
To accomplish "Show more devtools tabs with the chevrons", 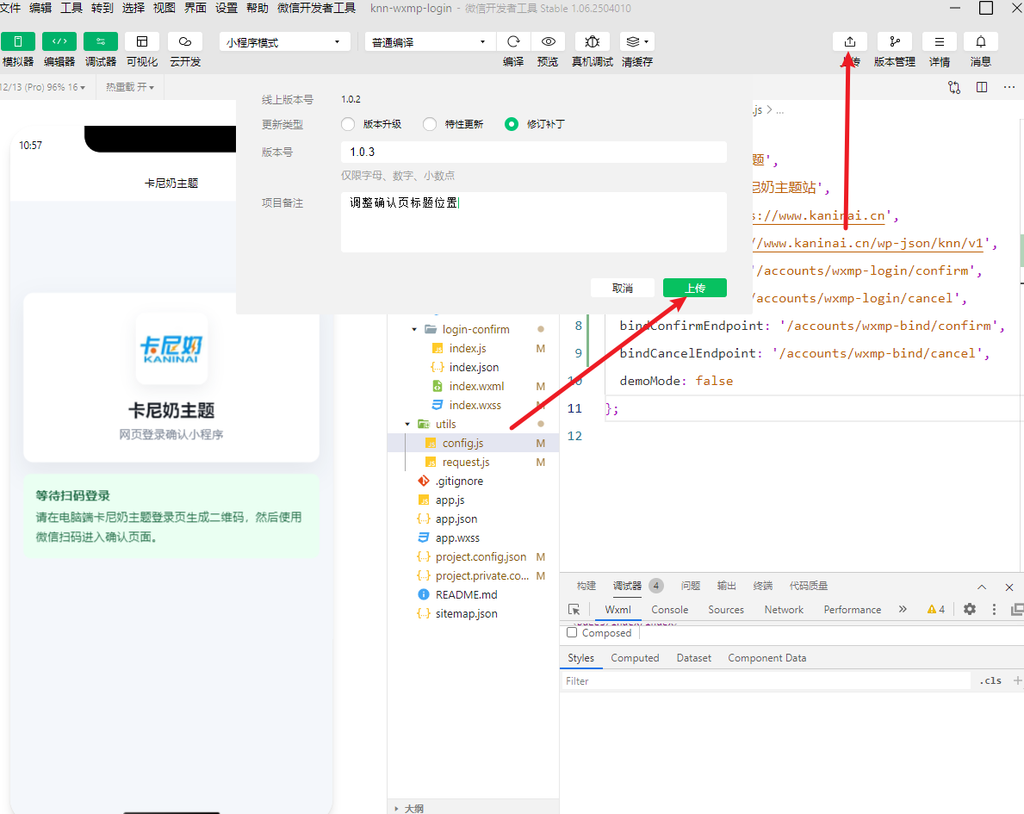I will point(903,609).
